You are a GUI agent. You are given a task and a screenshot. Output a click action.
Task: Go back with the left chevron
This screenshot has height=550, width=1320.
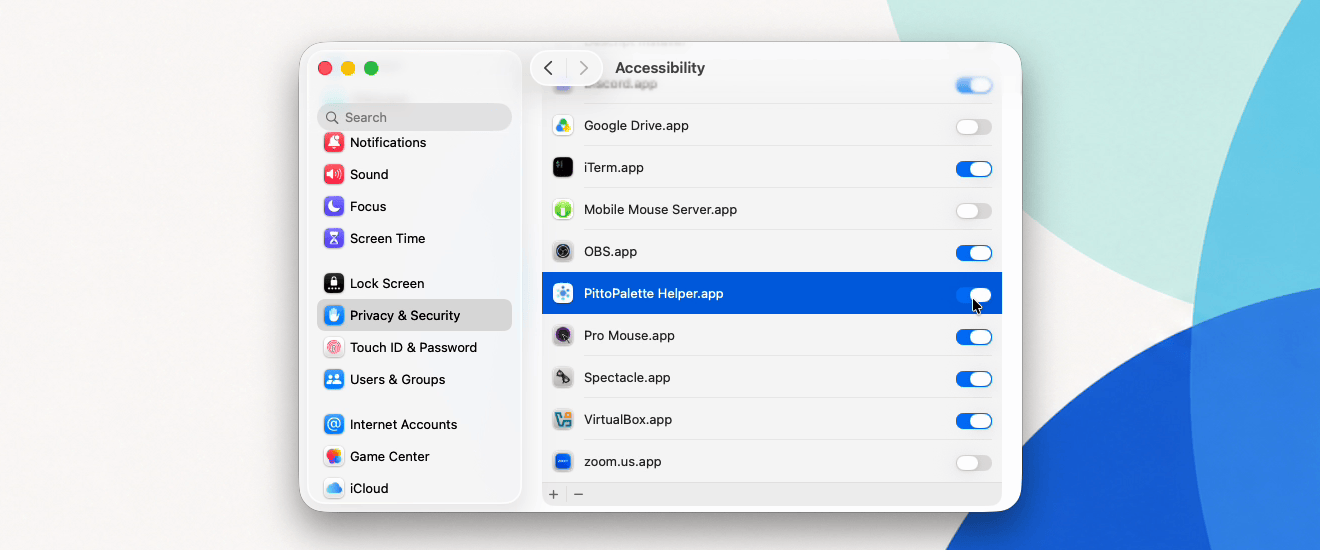pos(548,68)
